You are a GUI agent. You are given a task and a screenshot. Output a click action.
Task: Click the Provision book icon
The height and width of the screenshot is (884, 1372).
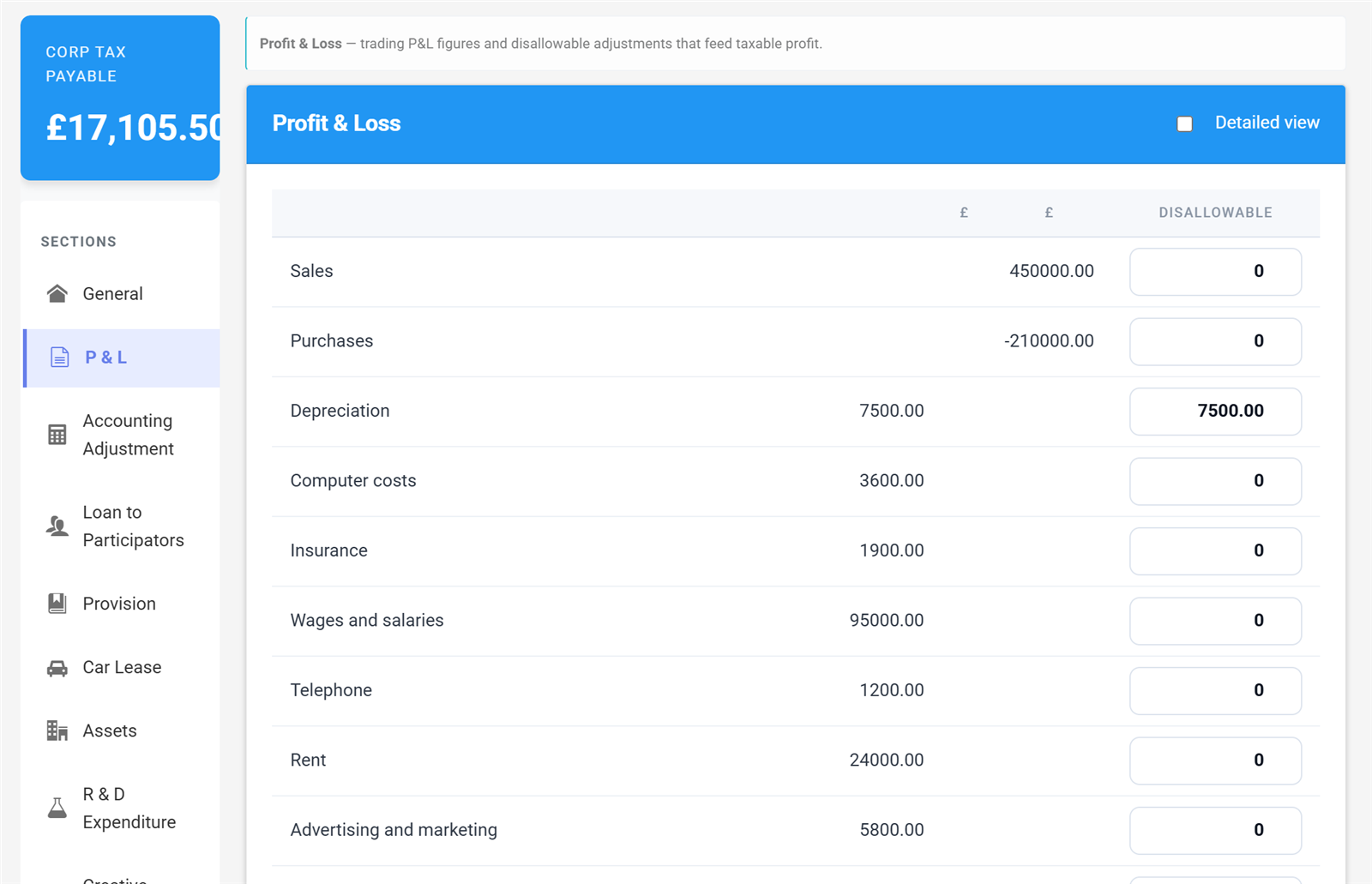point(57,604)
